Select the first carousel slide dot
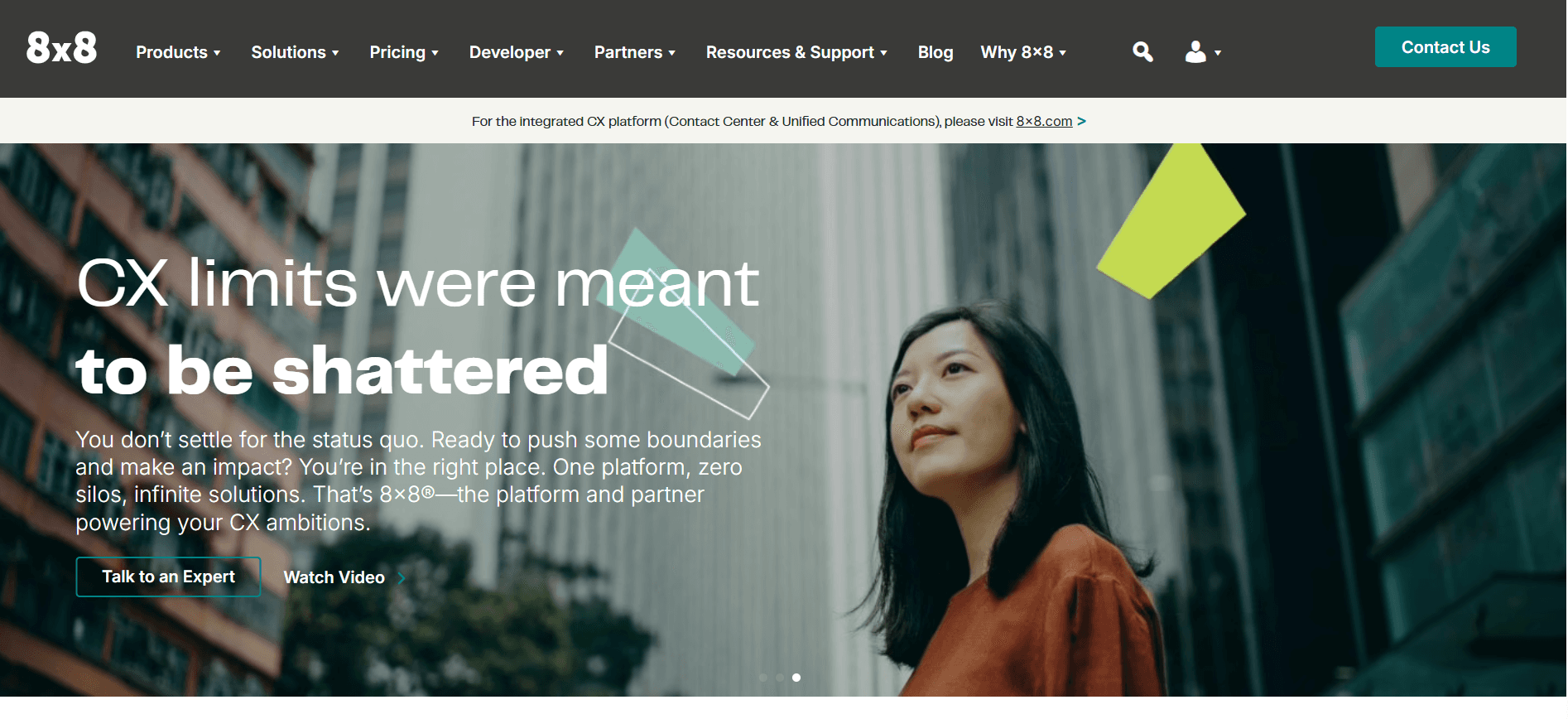This screenshot has width=1568, height=719. [763, 678]
